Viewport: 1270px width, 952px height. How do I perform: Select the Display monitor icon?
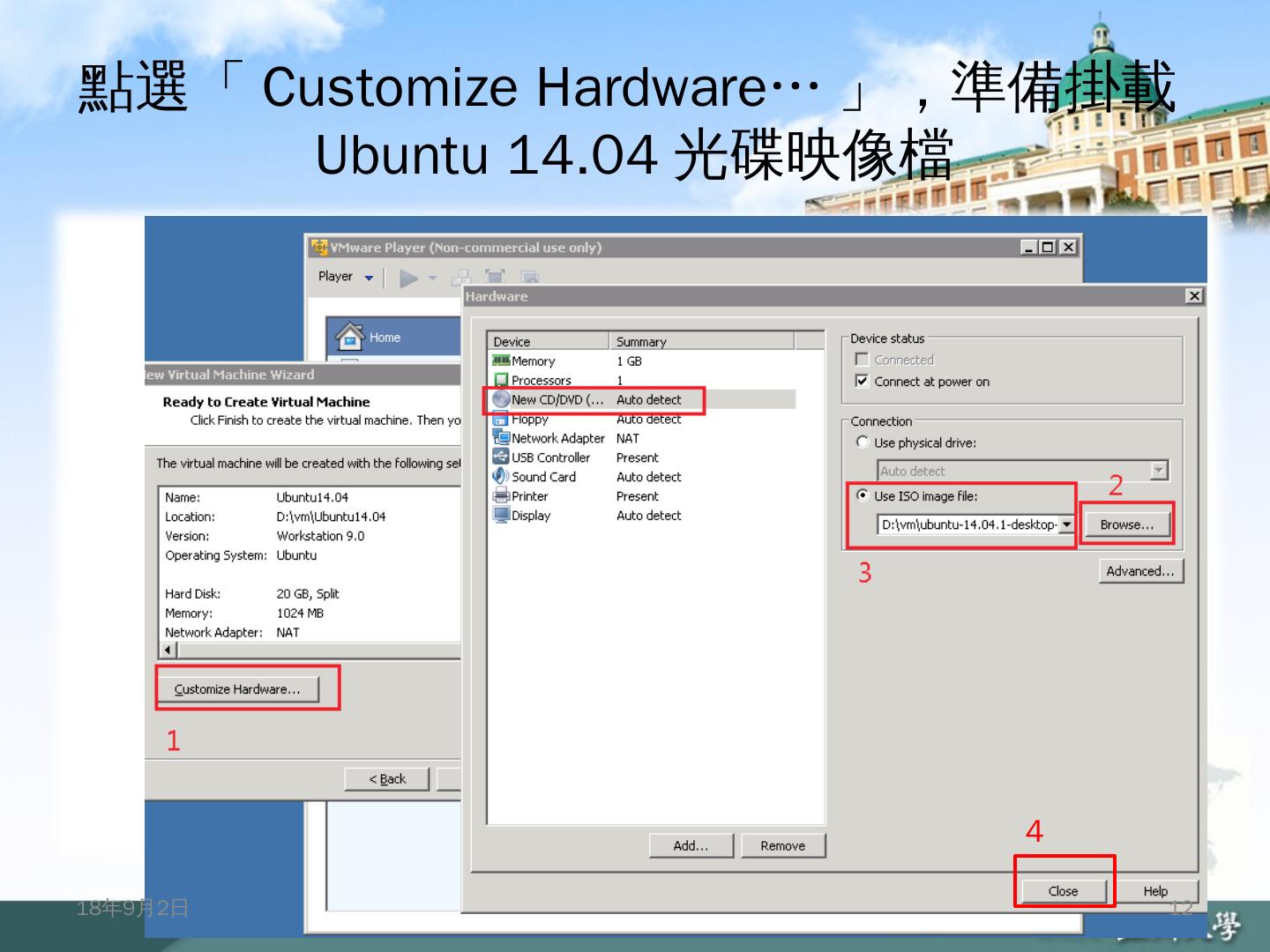(x=501, y=515)
